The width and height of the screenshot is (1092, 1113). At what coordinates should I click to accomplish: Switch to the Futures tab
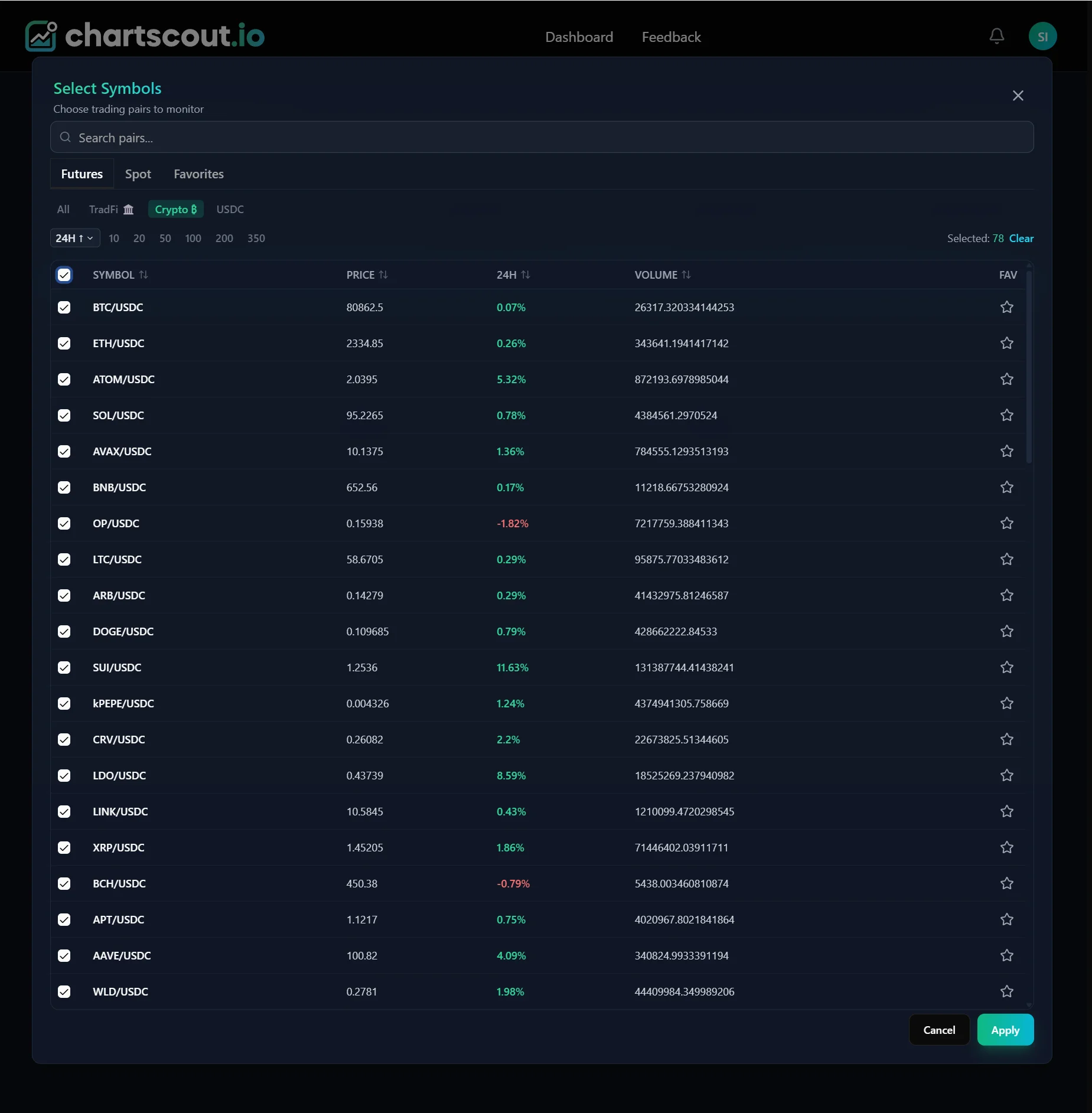[82, 174]
